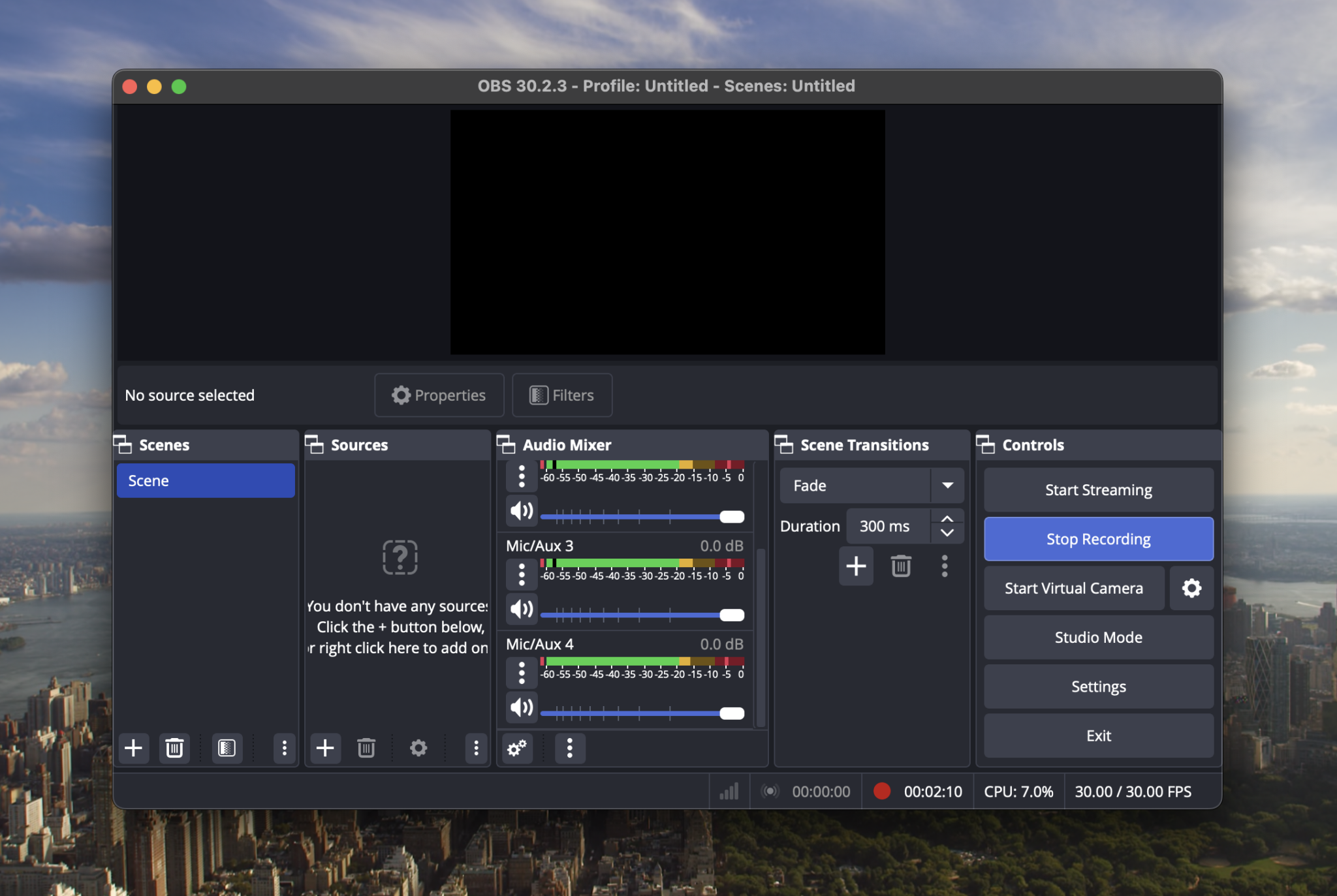Remove a source with the trash icon
Viewport: 1337px width, 896px height.
pyautogui.click(x=366, y=748)
